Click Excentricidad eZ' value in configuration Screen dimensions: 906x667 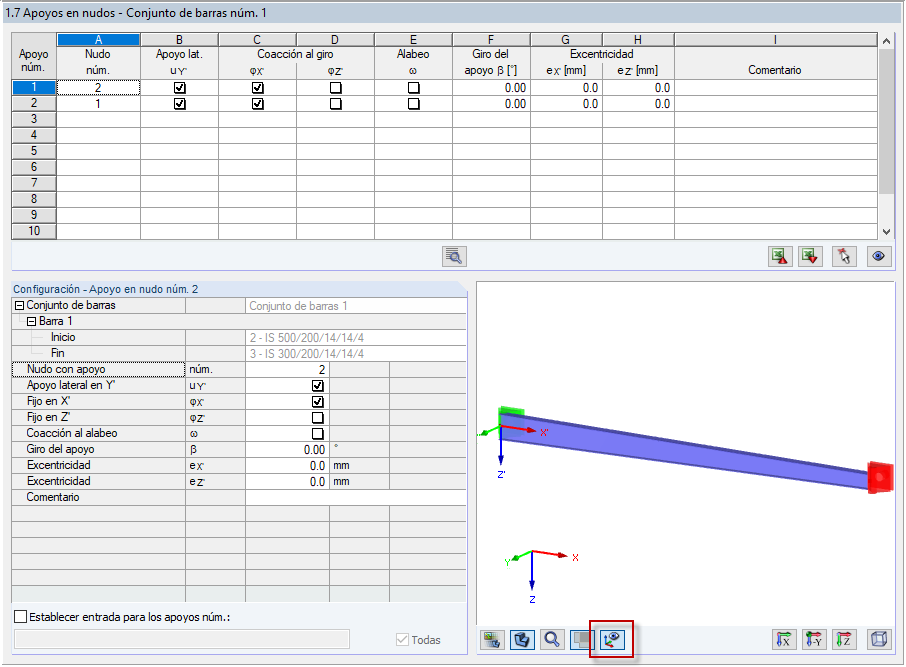click(287, 481)
